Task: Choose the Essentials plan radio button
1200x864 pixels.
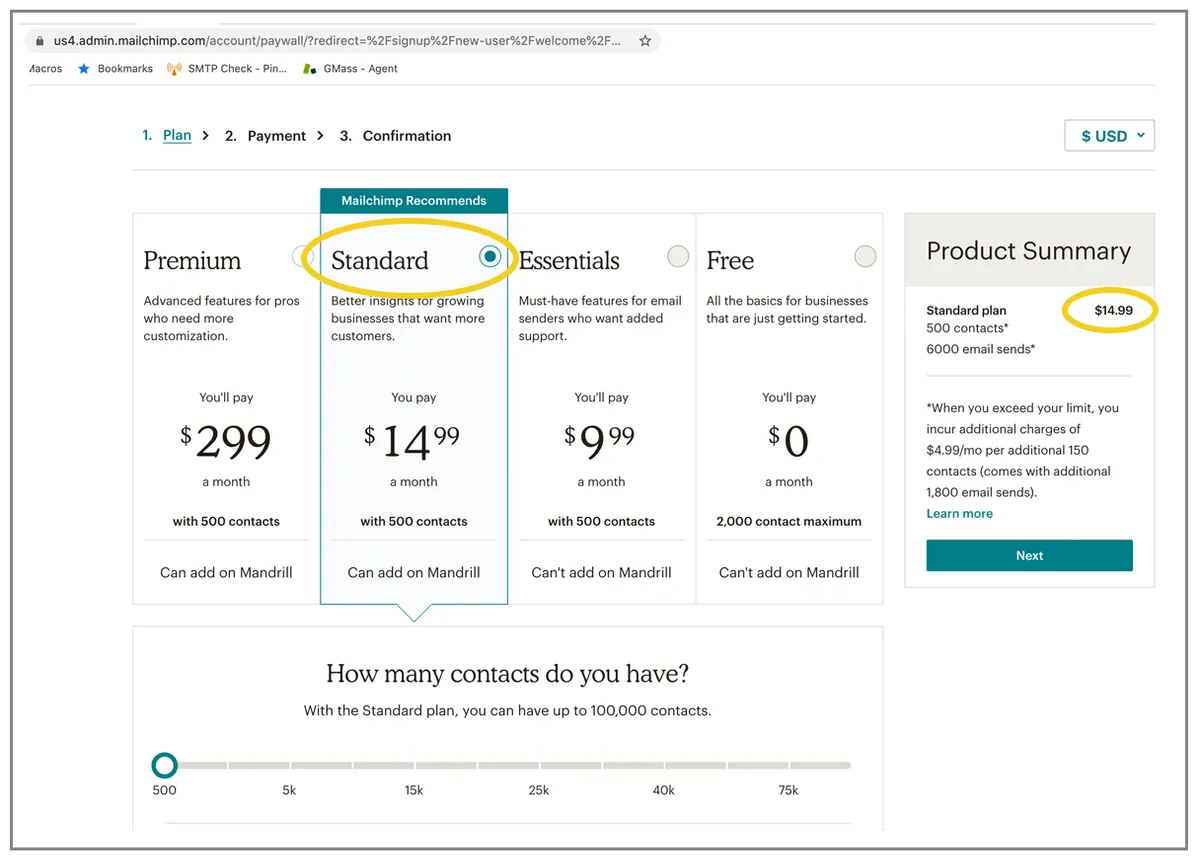Action: 678,257
